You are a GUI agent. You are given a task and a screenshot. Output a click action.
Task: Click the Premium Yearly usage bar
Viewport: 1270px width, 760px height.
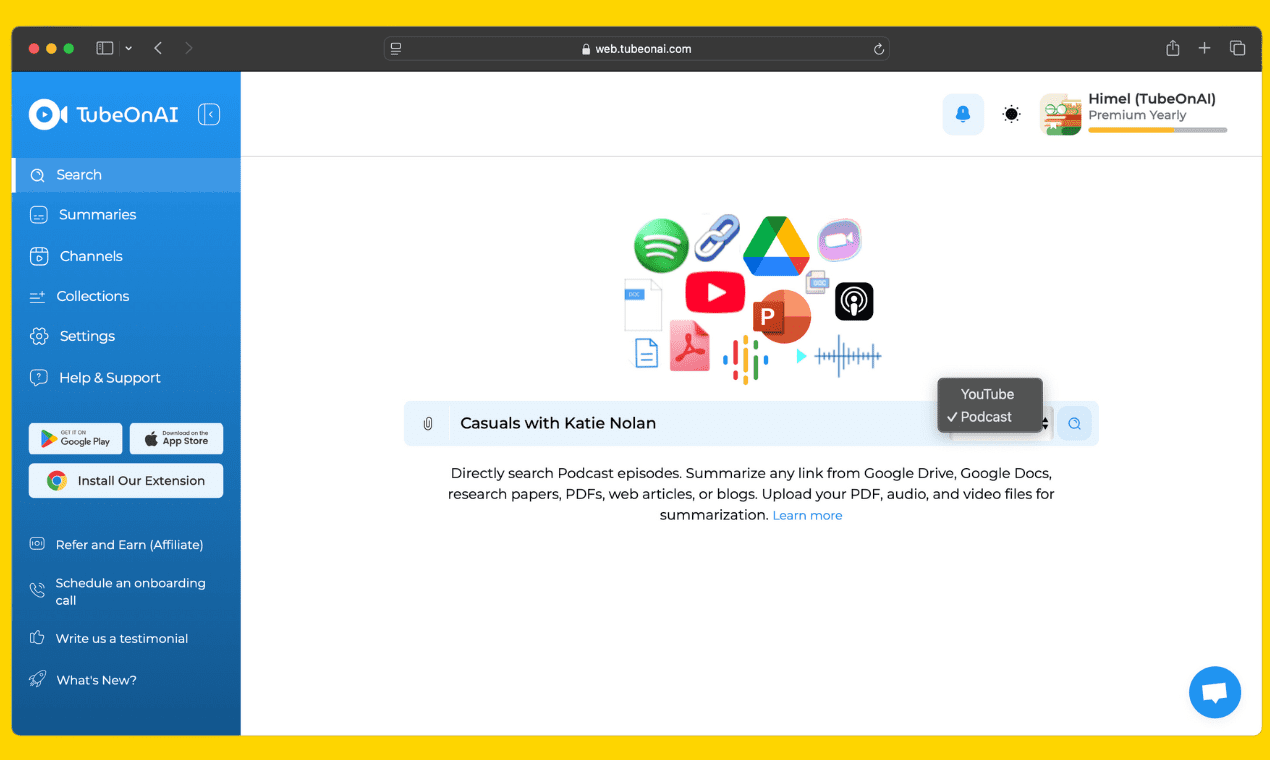[x=1158, y=130]
